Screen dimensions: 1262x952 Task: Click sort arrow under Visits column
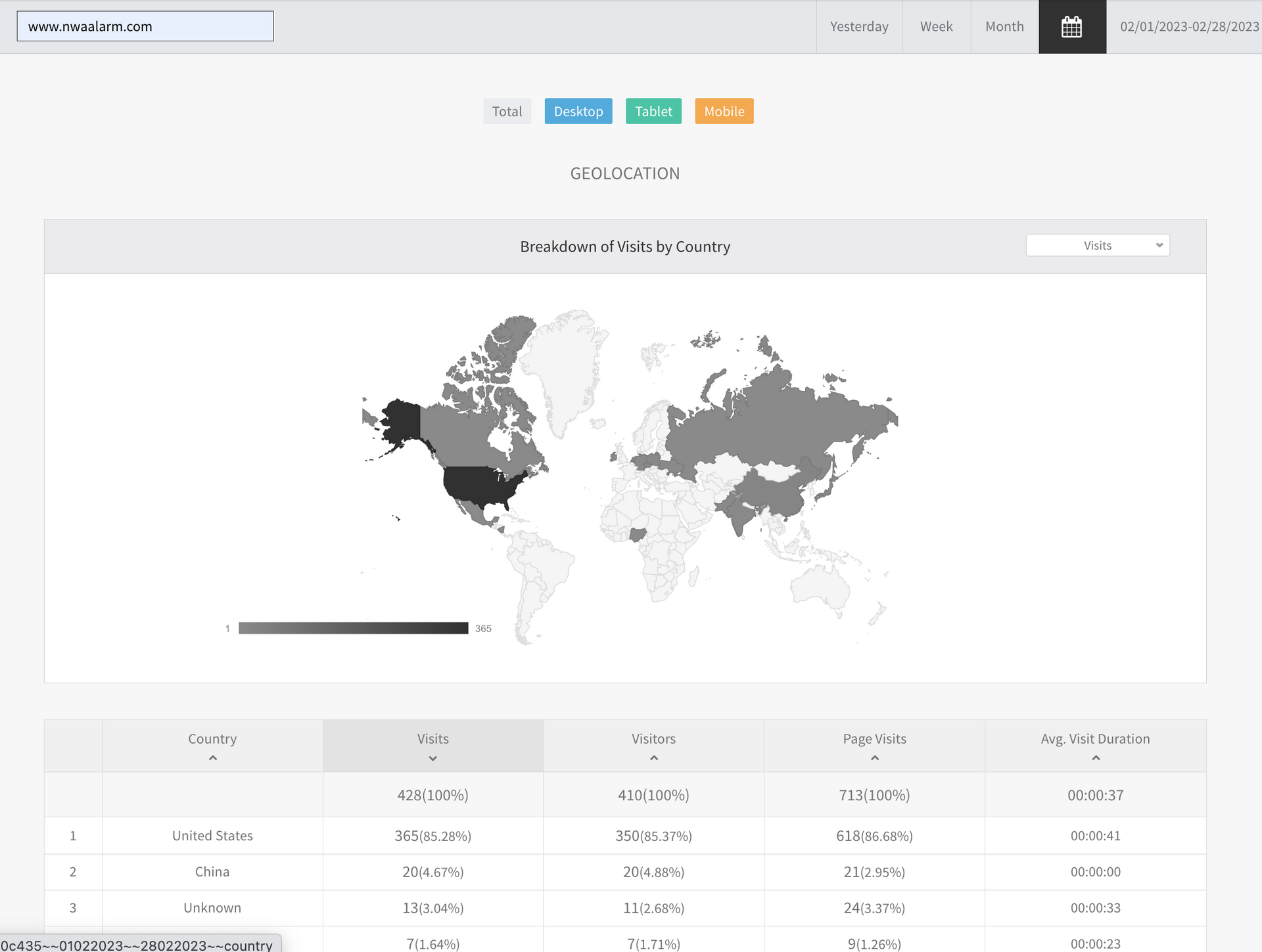point(432,758)
